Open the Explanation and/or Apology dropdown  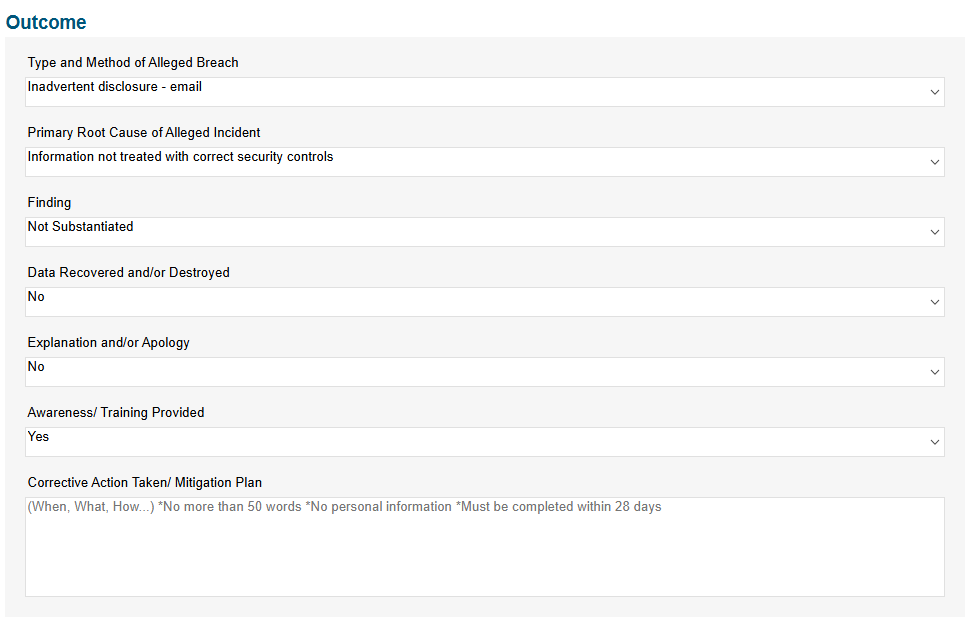coord(485,372)
